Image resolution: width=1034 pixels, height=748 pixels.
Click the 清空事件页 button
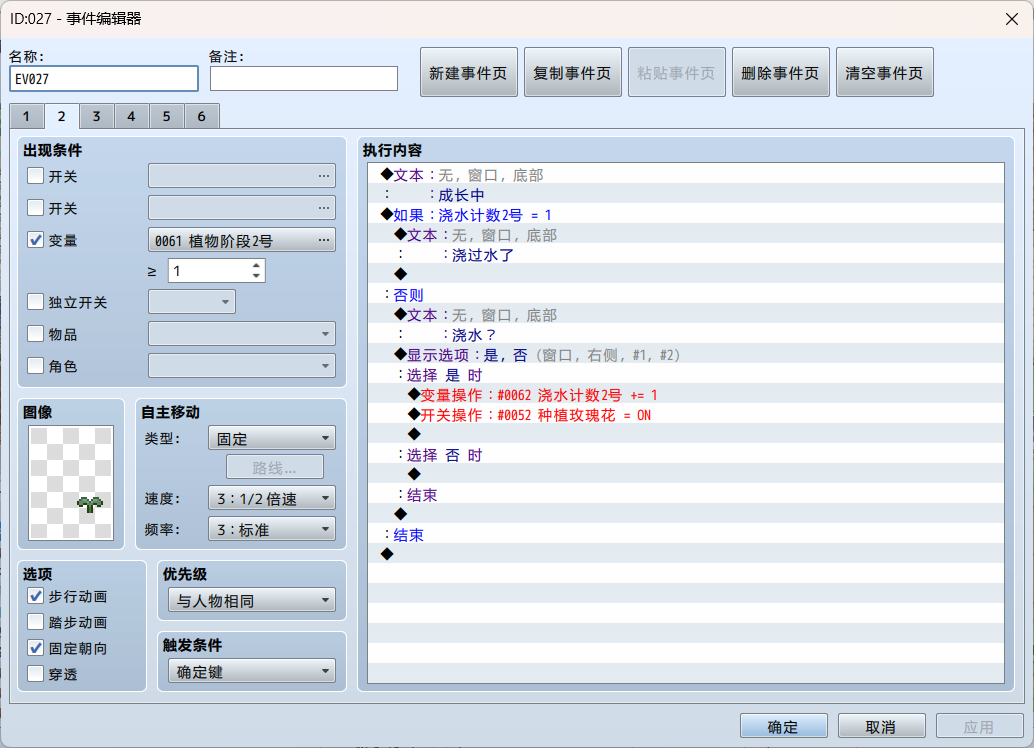884,73
